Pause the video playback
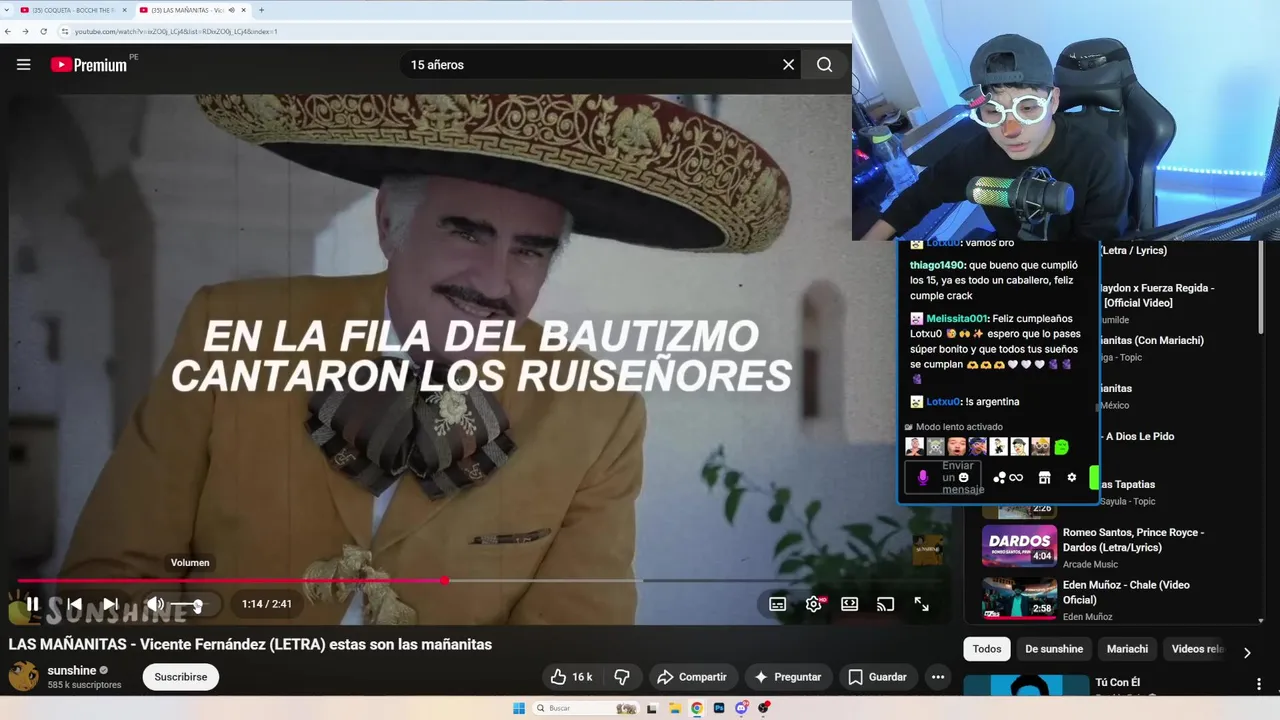 32,604
